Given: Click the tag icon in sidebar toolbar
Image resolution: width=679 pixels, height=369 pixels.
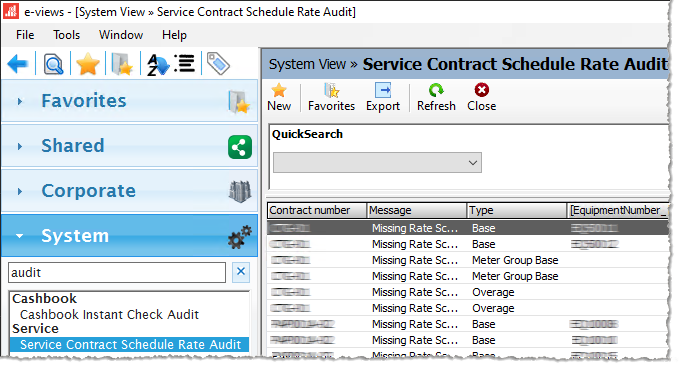Looking at the screenshot, I should (218, 64).
